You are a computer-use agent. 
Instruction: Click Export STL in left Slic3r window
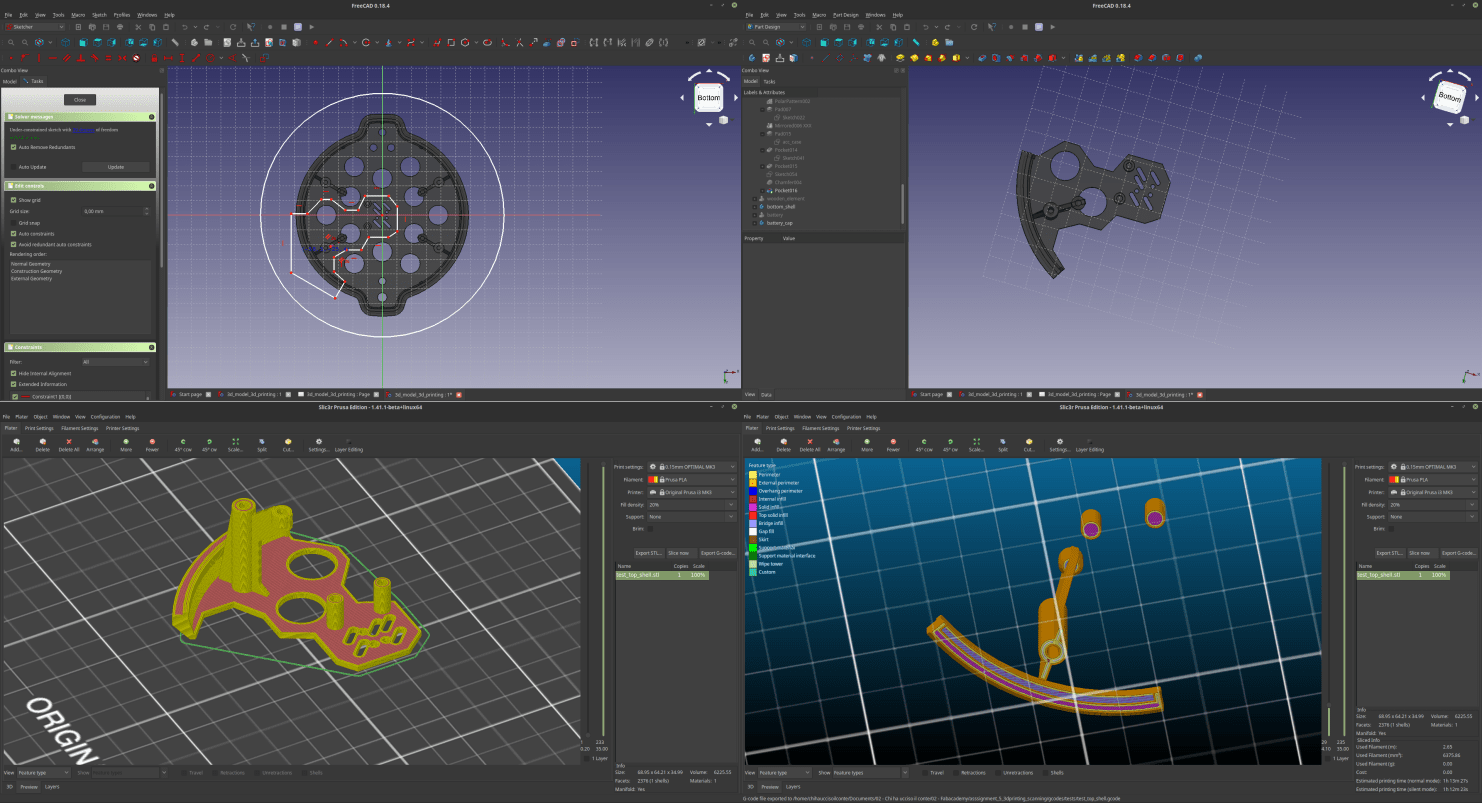coord(650,553)
